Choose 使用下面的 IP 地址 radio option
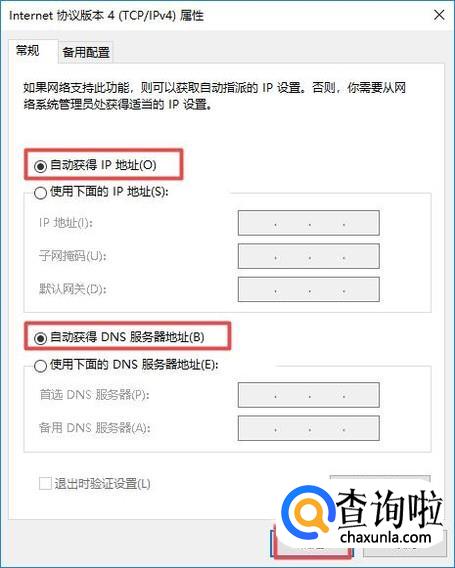This screenshot has width=455, height=568. tap(40, 192)
